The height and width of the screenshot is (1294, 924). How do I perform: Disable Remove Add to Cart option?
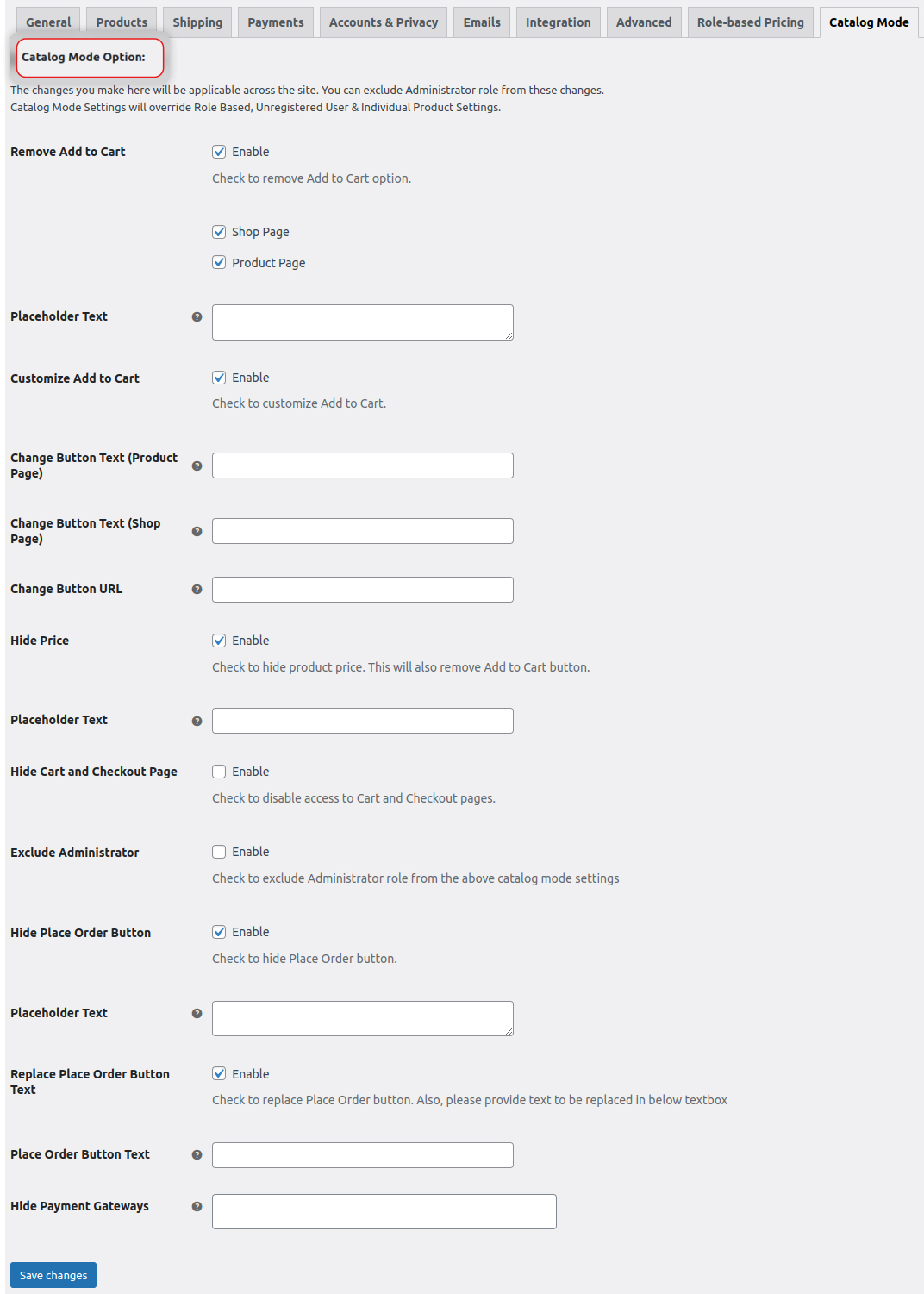pyautogui.click(x=219, y=151)
